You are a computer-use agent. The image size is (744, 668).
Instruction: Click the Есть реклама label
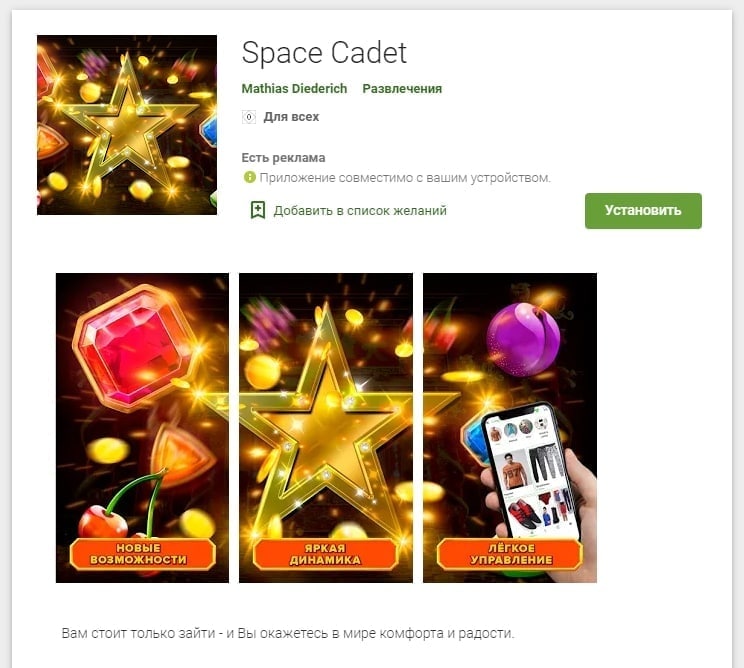(x=283, y=158)
